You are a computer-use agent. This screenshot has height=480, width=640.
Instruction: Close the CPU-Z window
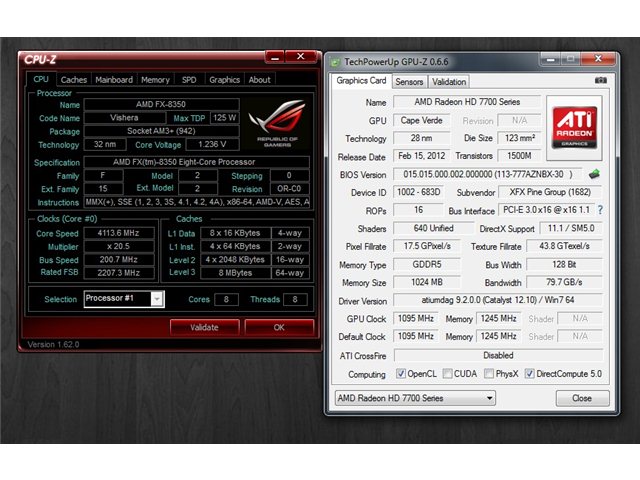tap(301, 57)
